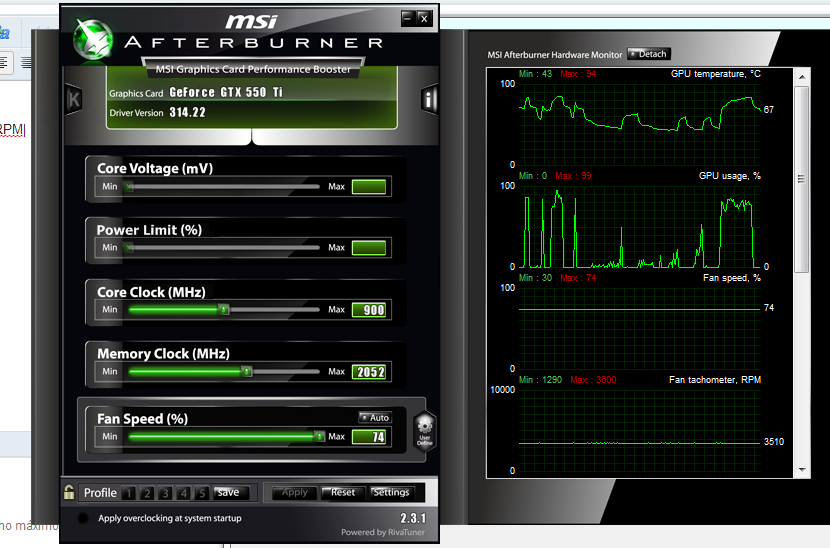Open the Settings button
Image resolution: width=830 pixels, height=548 pixels.
[x=391, y=492]
